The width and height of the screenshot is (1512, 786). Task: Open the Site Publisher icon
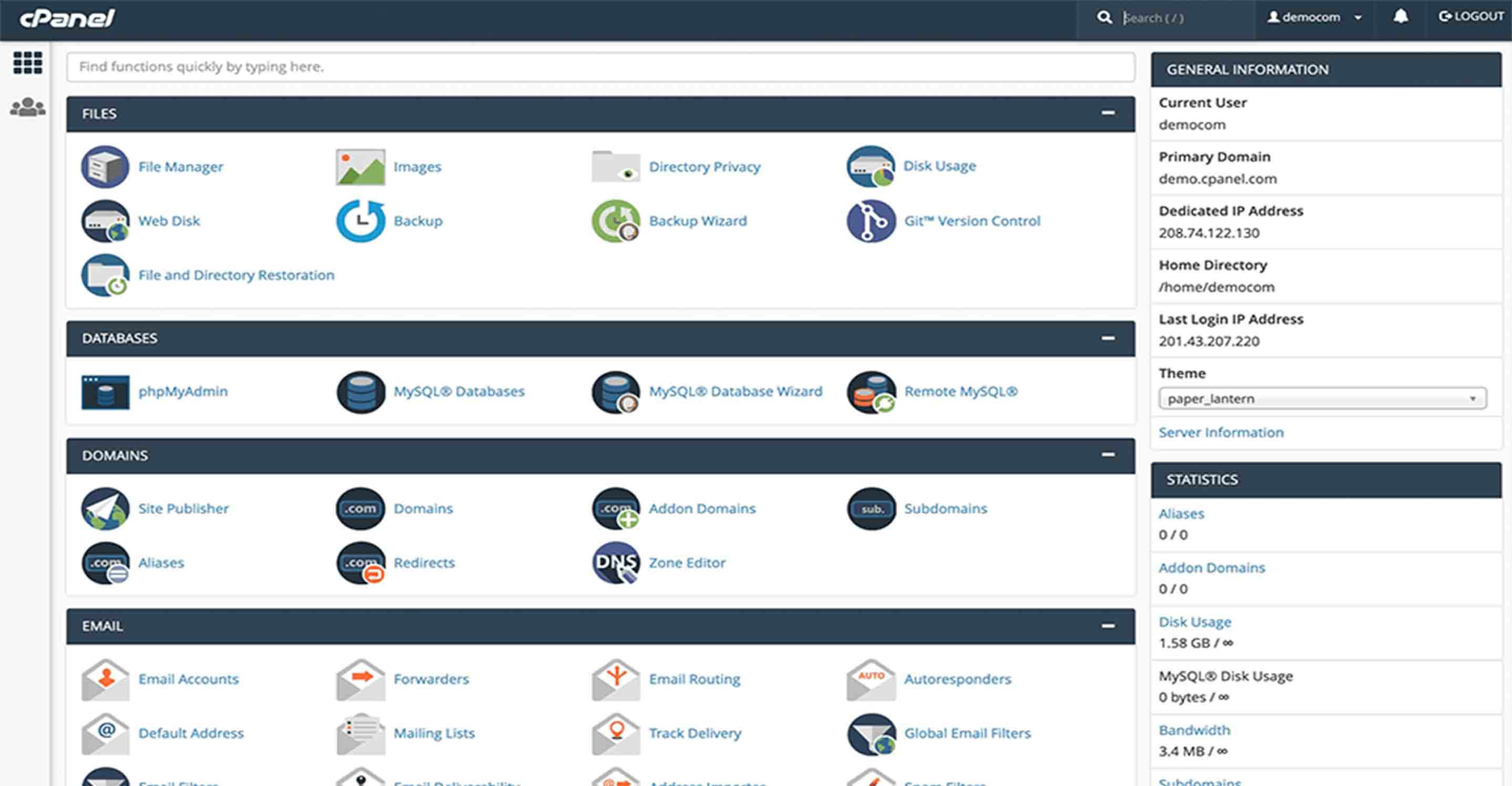[x=105, y=509]
